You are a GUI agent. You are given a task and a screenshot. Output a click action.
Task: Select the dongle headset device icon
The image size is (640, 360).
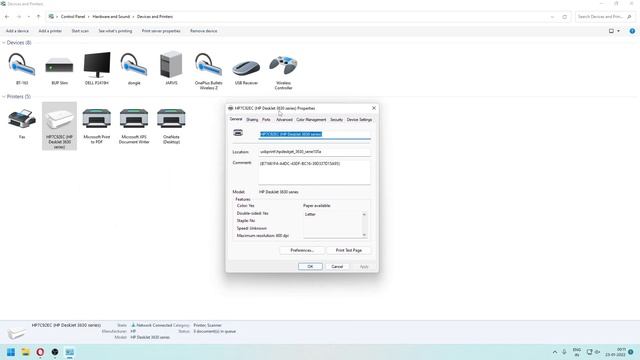coord(134,65)
